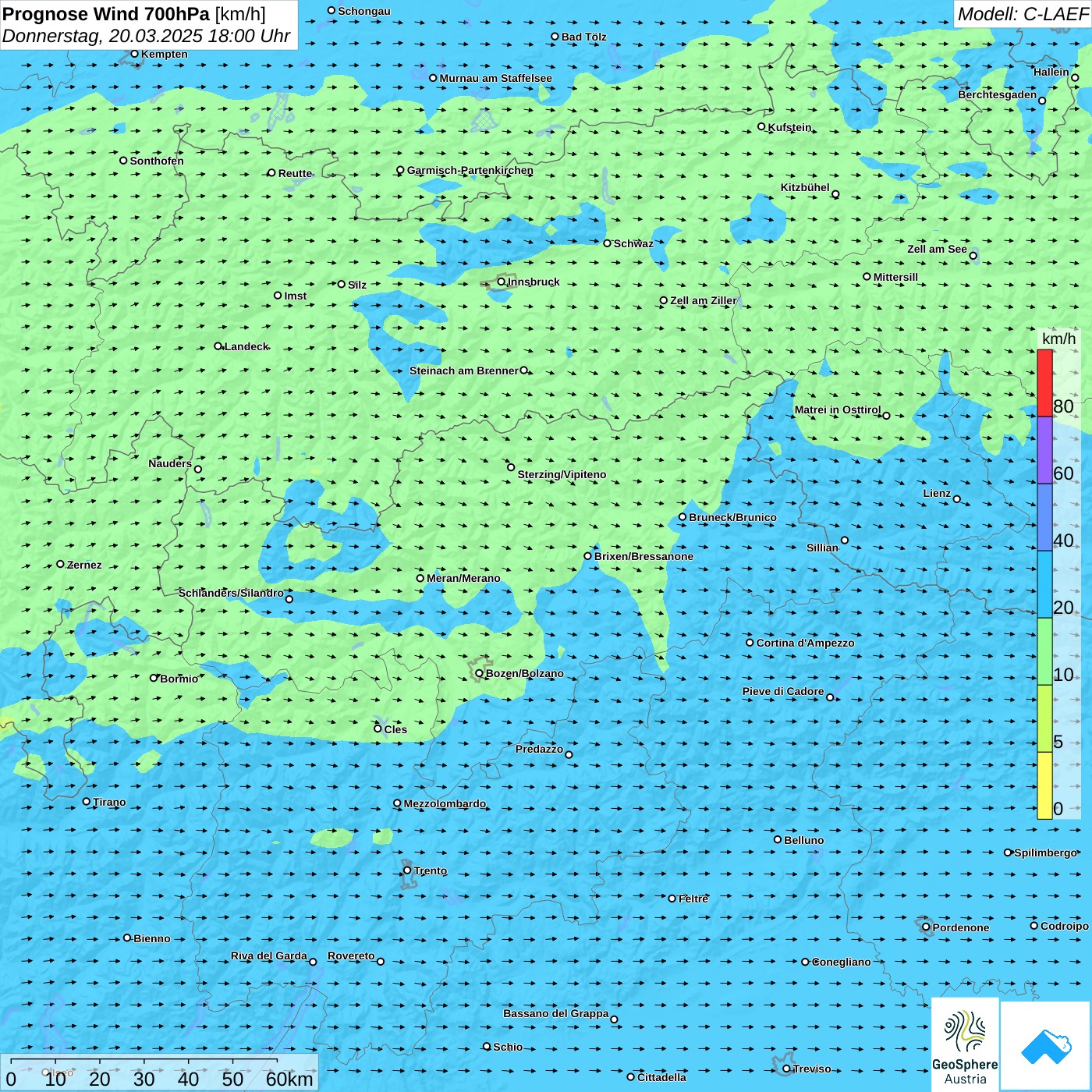Click the Innsbruck city marker
1092x1092 pixels.
tap(502, 282)
